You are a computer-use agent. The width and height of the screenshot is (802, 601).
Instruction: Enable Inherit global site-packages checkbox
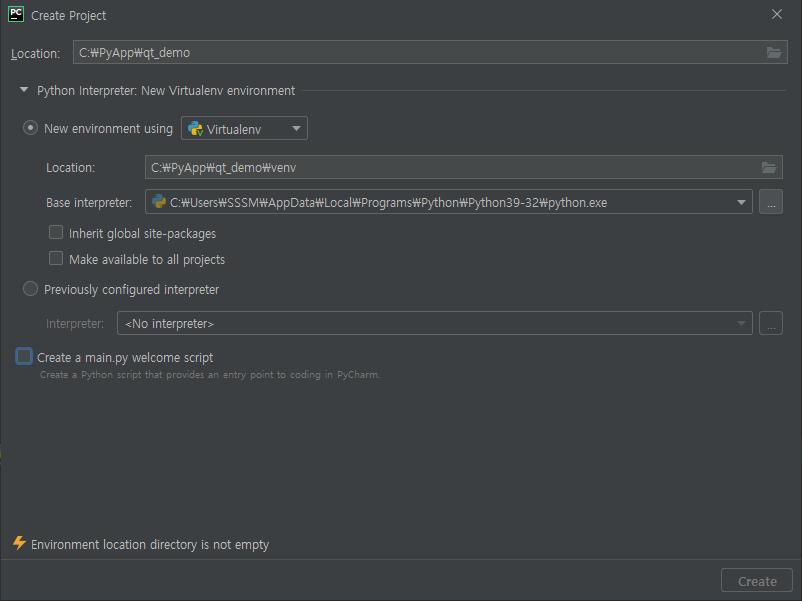56,232
